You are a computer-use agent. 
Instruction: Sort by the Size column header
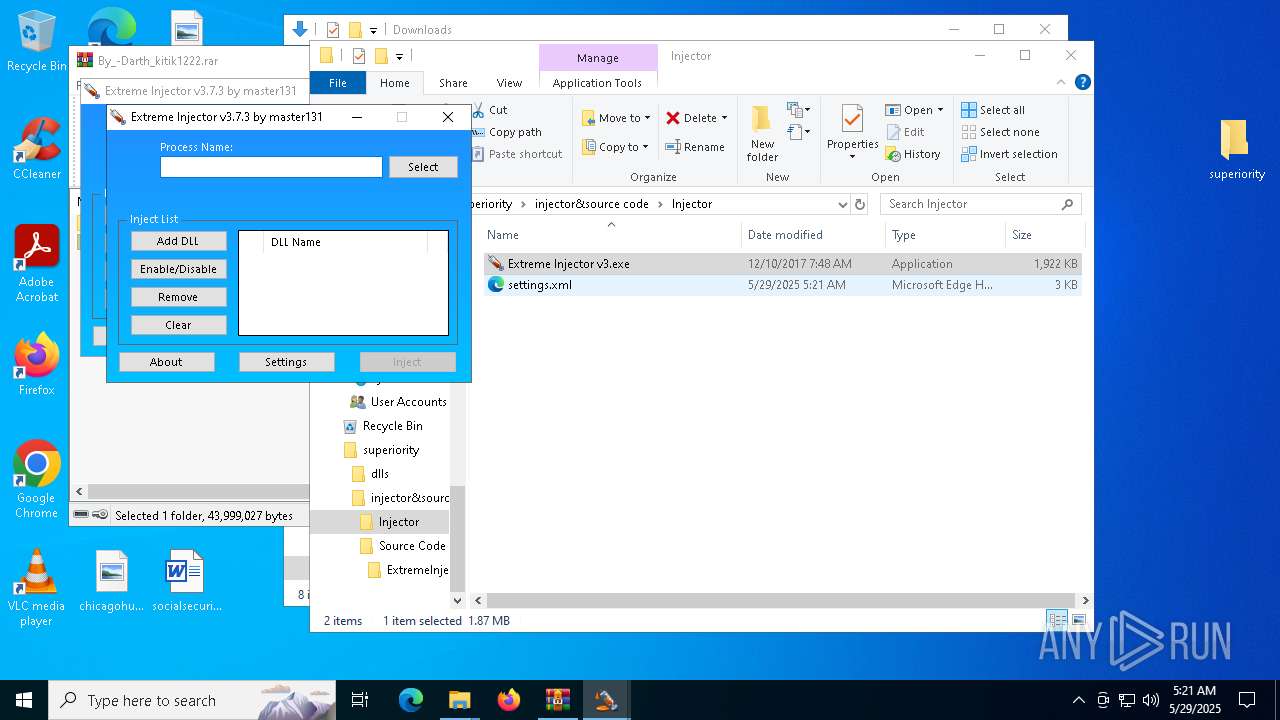[x=1045, y=235]
